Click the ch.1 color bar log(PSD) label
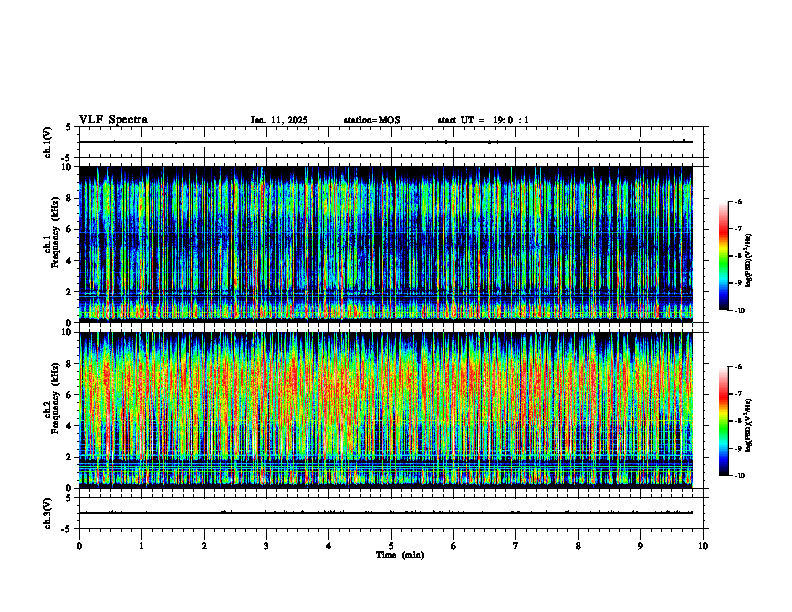Screen dimensions: 792x612 coord(749,261)
